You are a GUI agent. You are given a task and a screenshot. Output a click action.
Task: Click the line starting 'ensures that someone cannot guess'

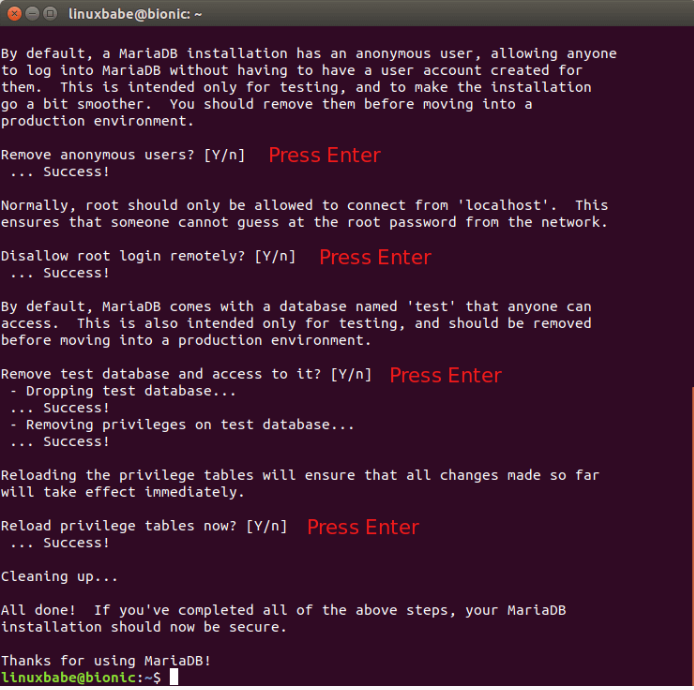(x=304, y=222)
